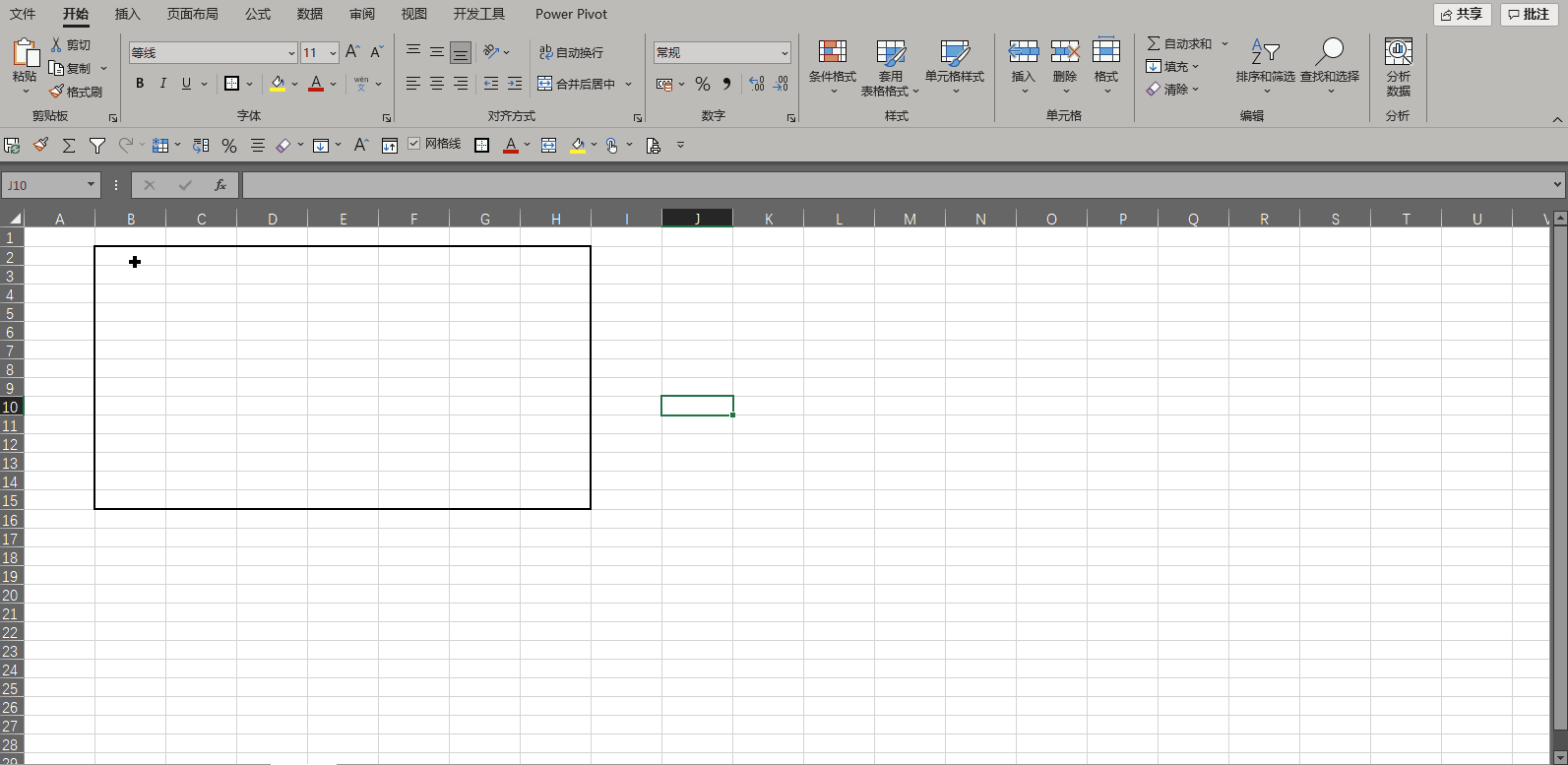Toggle top vertical alignment
The width and height of the screenshot is (1568, 765).
coord(413,52)
